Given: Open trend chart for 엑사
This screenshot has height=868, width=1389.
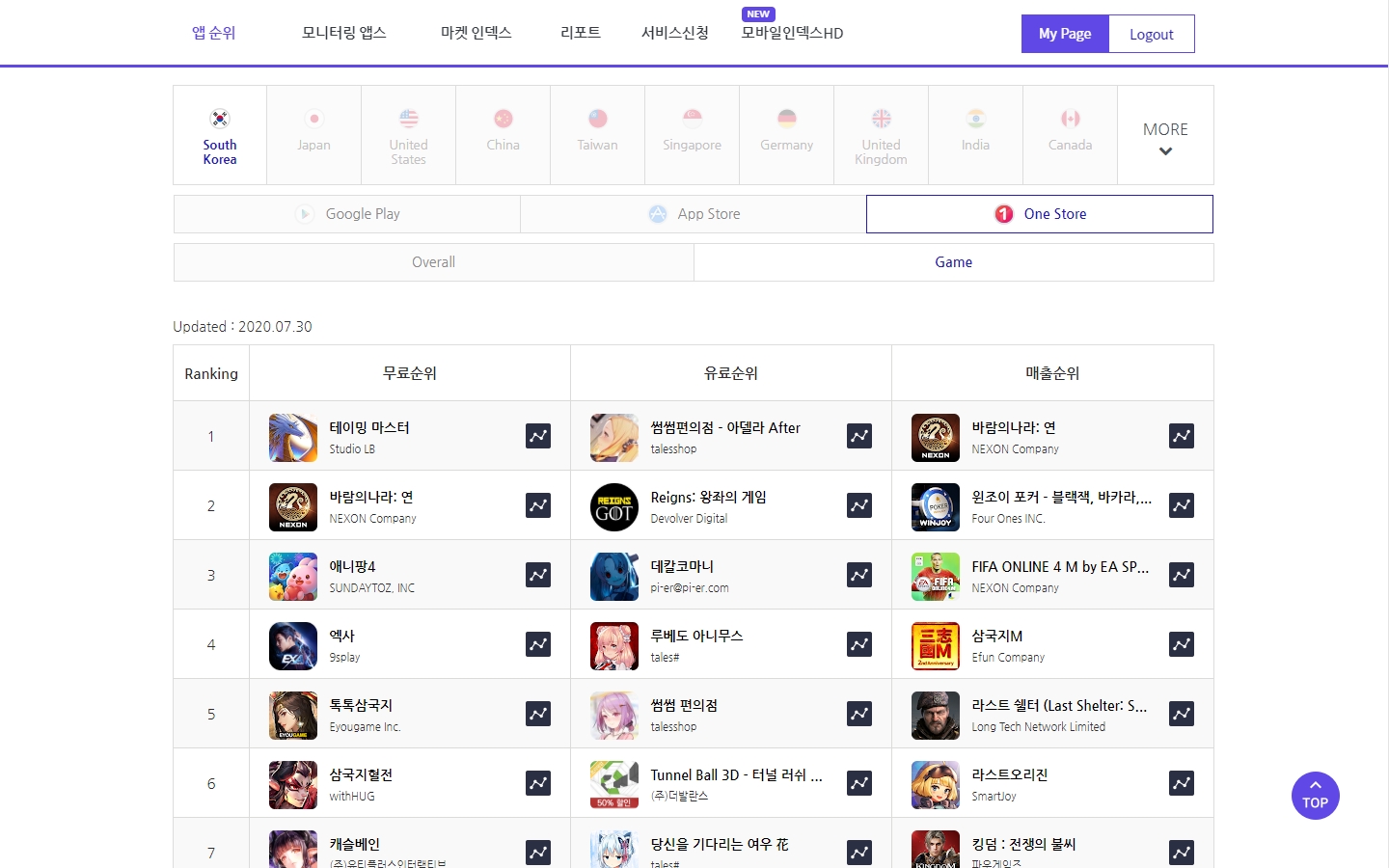Looking at the screenshot, I should coord(538,644).
